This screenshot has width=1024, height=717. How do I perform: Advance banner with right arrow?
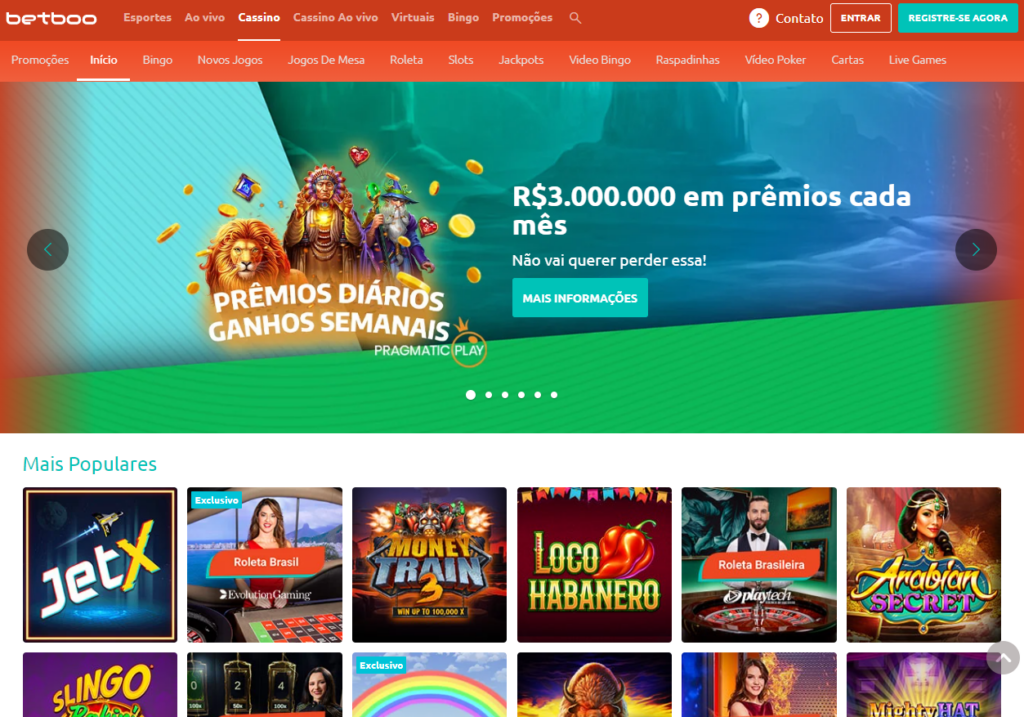976,249
